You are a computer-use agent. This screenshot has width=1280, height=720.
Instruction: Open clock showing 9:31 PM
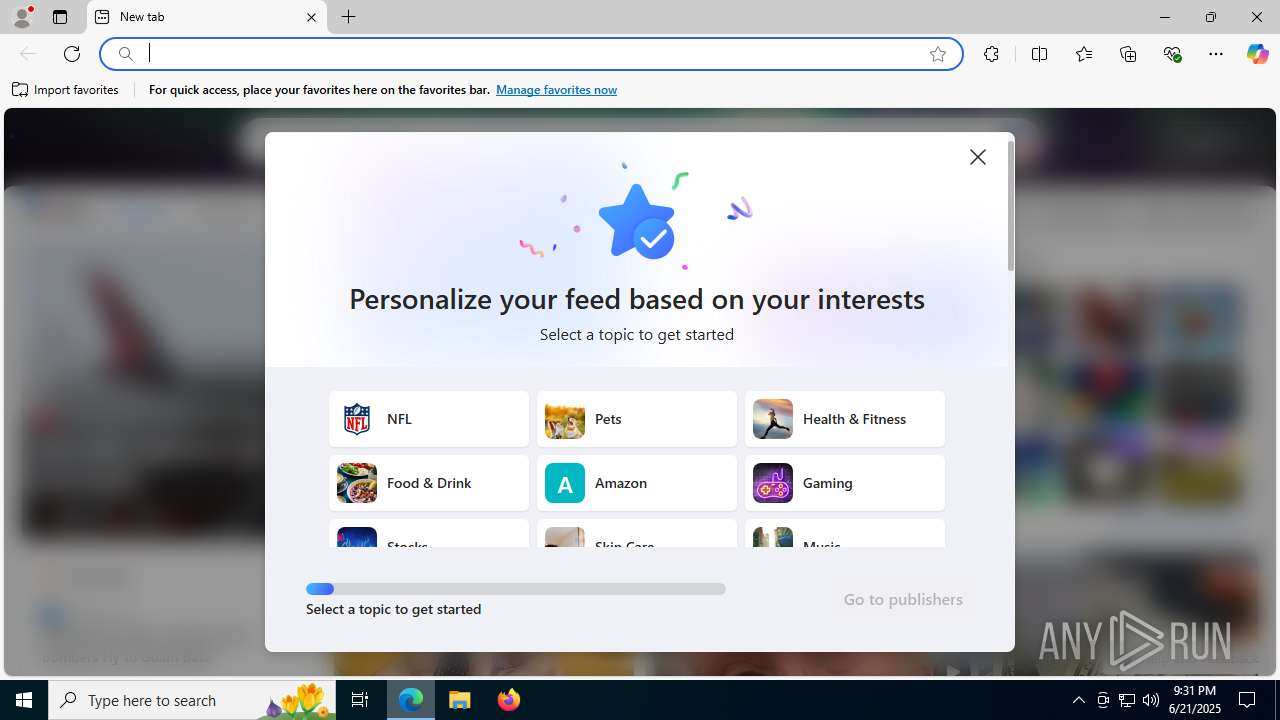(x=1196, y=699)
